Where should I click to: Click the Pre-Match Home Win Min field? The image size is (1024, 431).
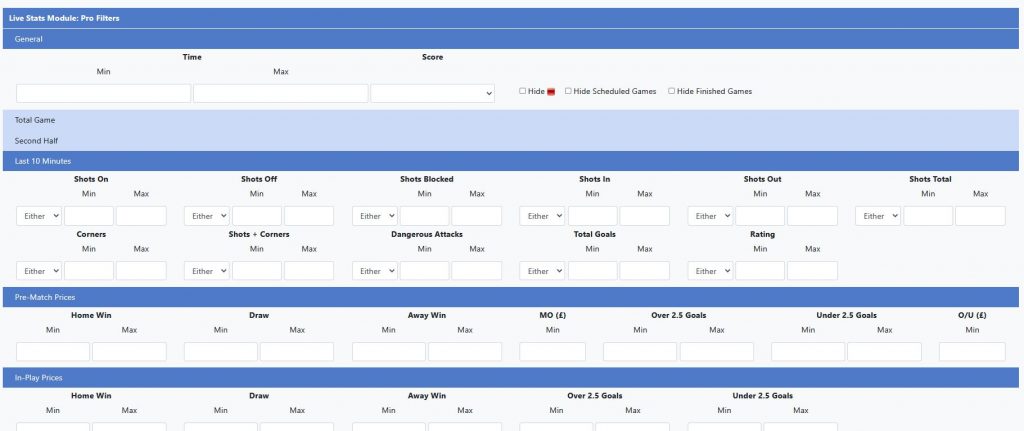click(x=53, y=352)
